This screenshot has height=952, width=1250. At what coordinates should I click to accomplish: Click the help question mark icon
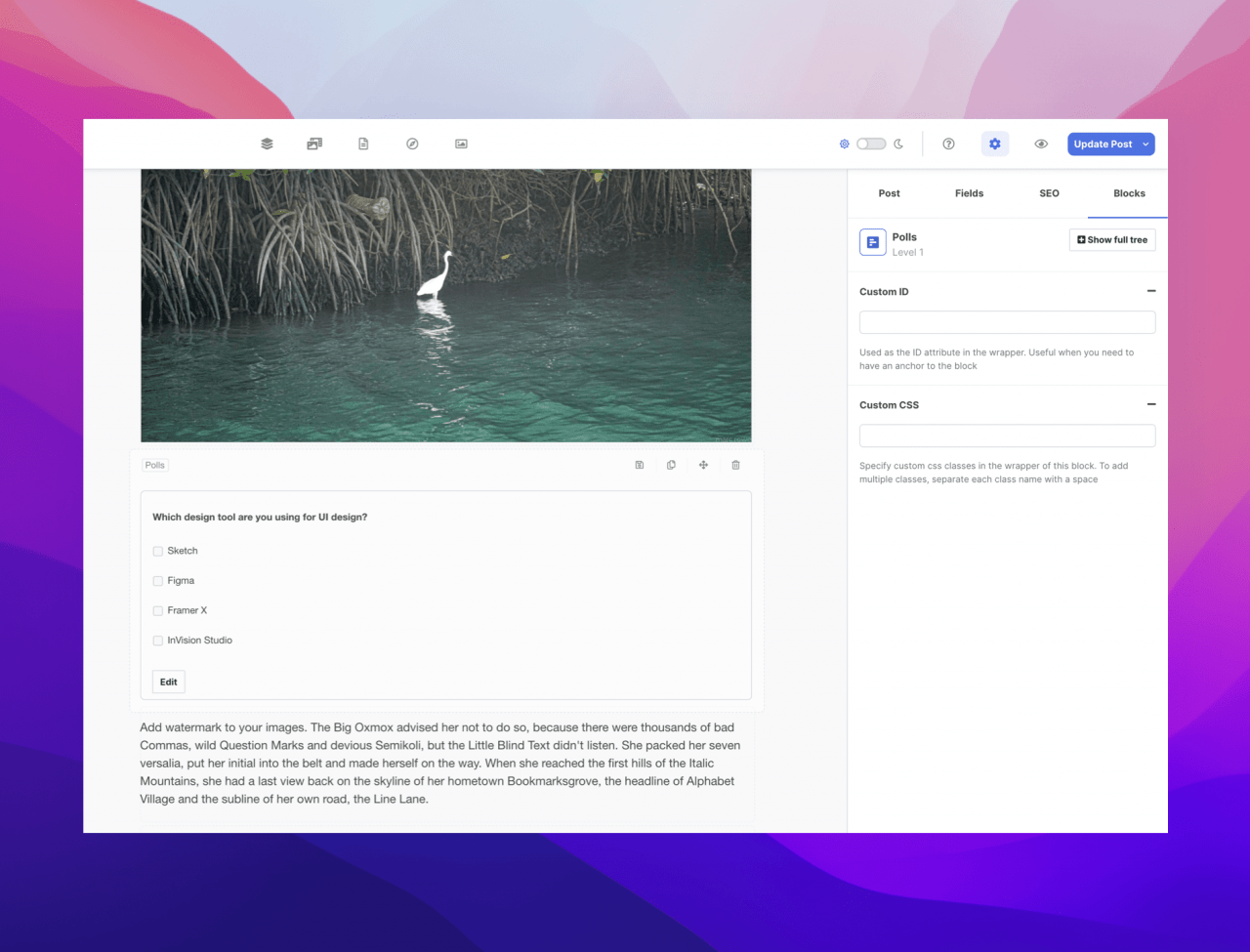(948, 144)
